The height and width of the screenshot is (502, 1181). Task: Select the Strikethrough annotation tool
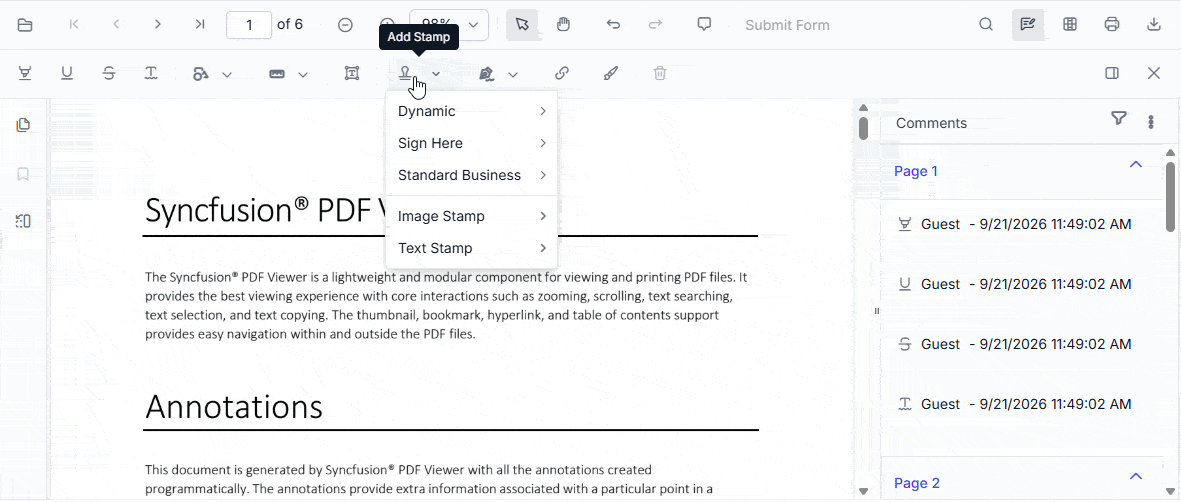point(109,73)
